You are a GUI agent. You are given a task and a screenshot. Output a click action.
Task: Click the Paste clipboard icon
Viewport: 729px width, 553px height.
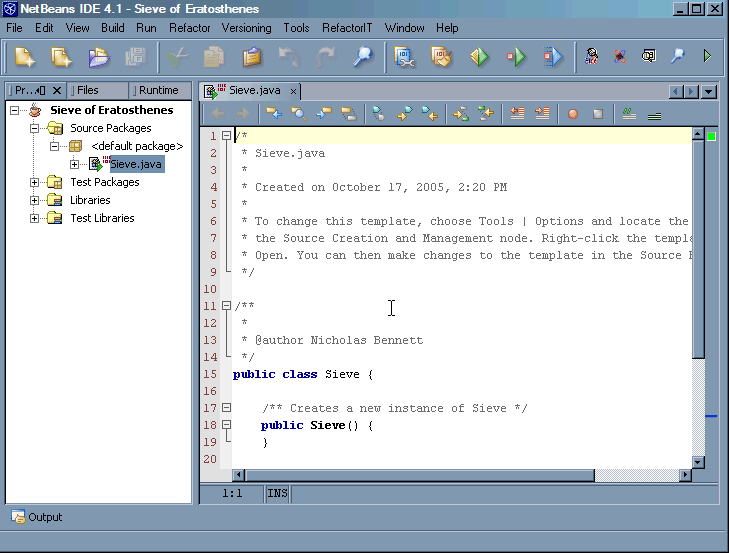click(x=252, y=57)
